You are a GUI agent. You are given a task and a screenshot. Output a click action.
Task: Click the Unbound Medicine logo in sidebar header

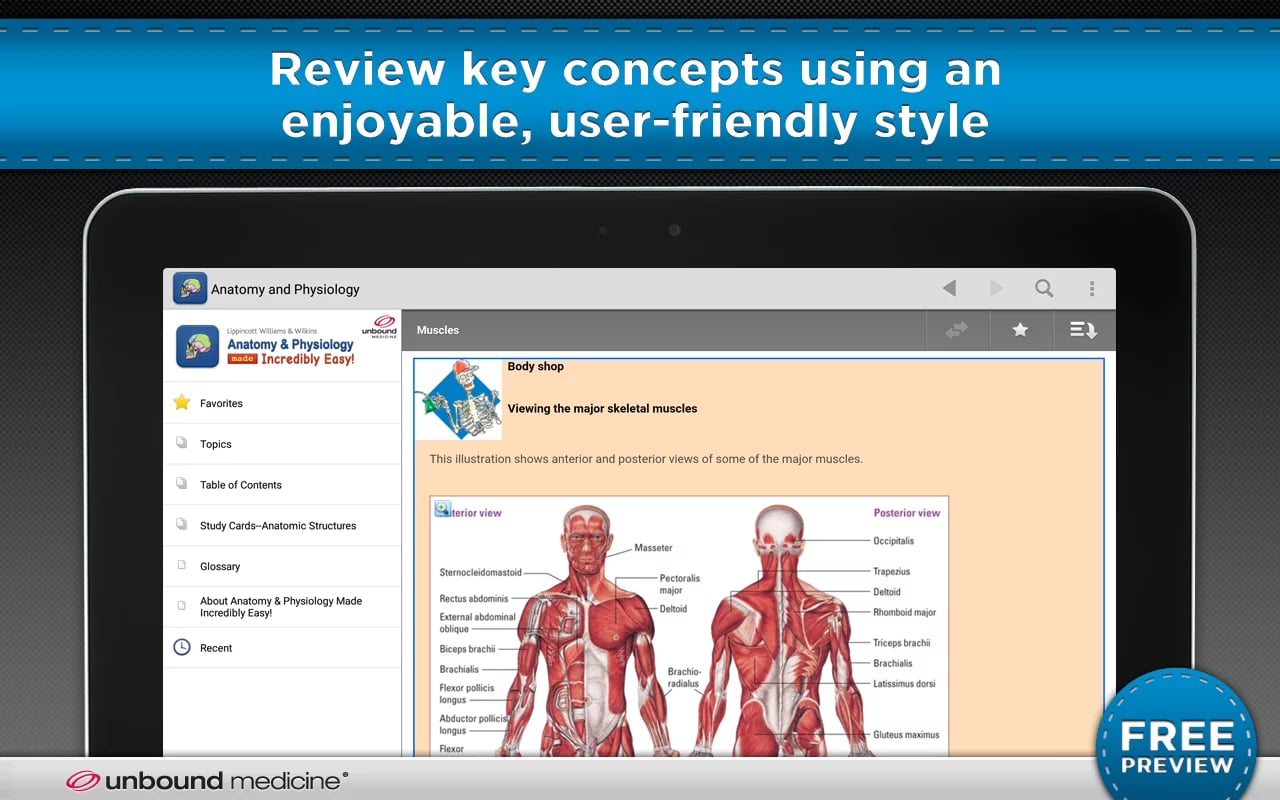tap(381, 327)
